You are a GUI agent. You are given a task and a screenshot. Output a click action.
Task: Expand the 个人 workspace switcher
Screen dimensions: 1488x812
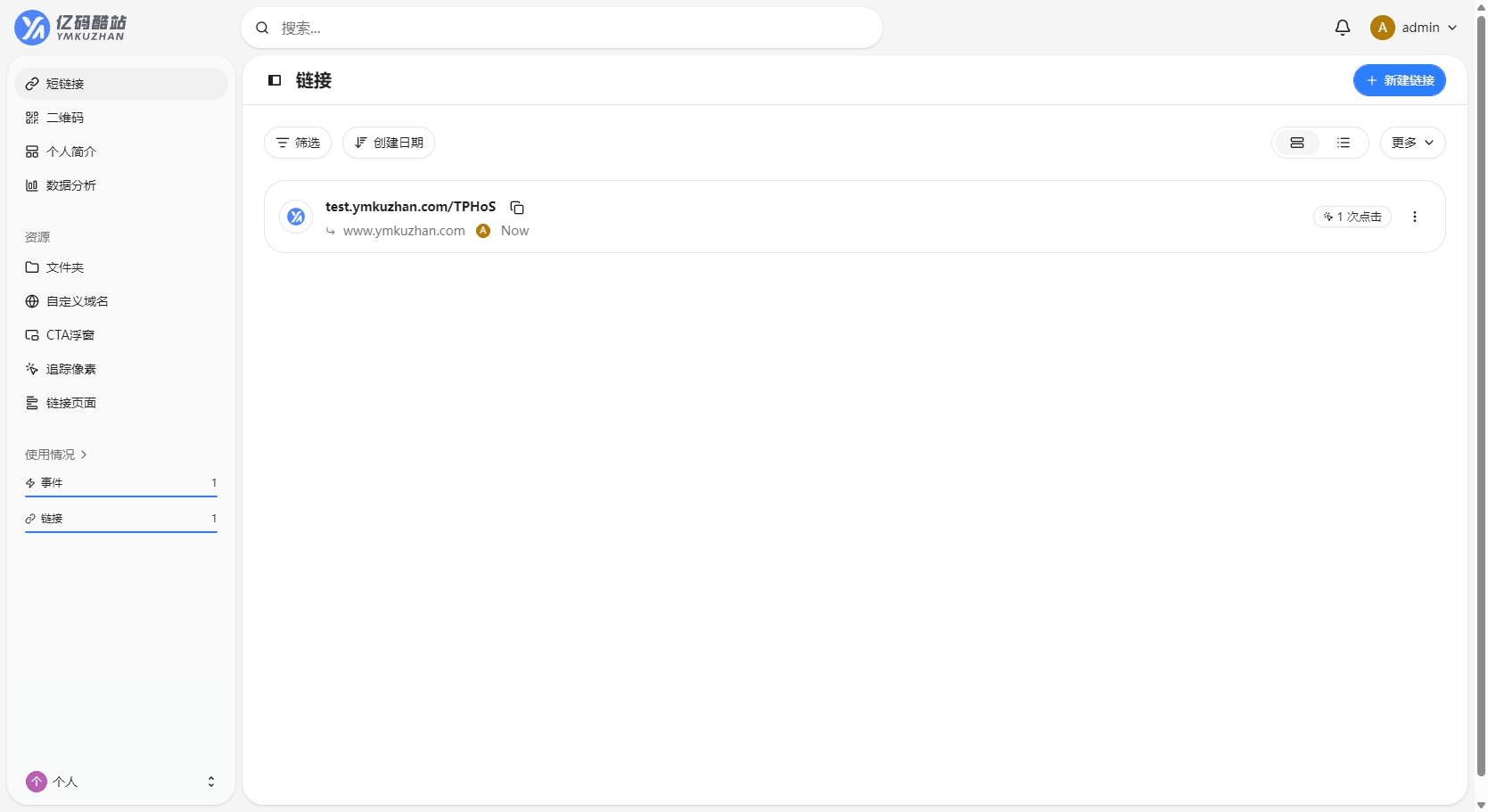(x=121, y=782)
